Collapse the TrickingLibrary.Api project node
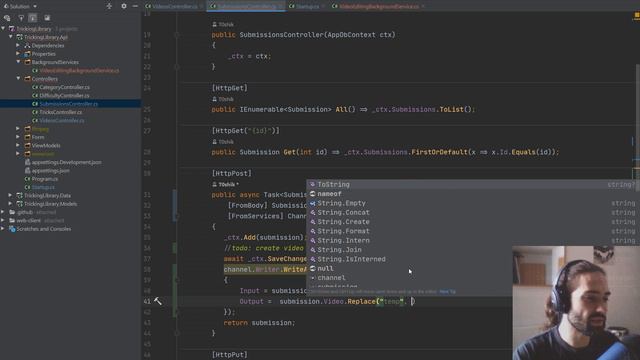The width and height of the screenshot is (640, 360). click(x=11, y=37)
